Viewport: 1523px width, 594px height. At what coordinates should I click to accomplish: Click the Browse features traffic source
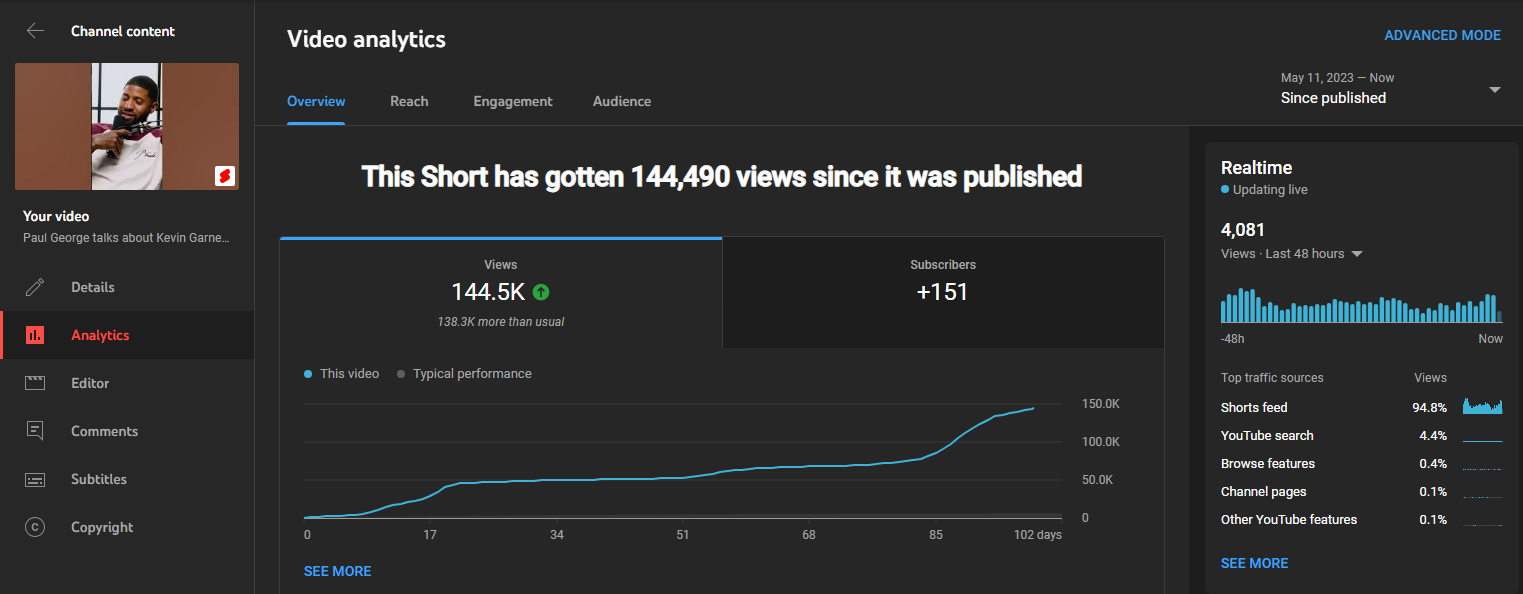point(1362,463)
